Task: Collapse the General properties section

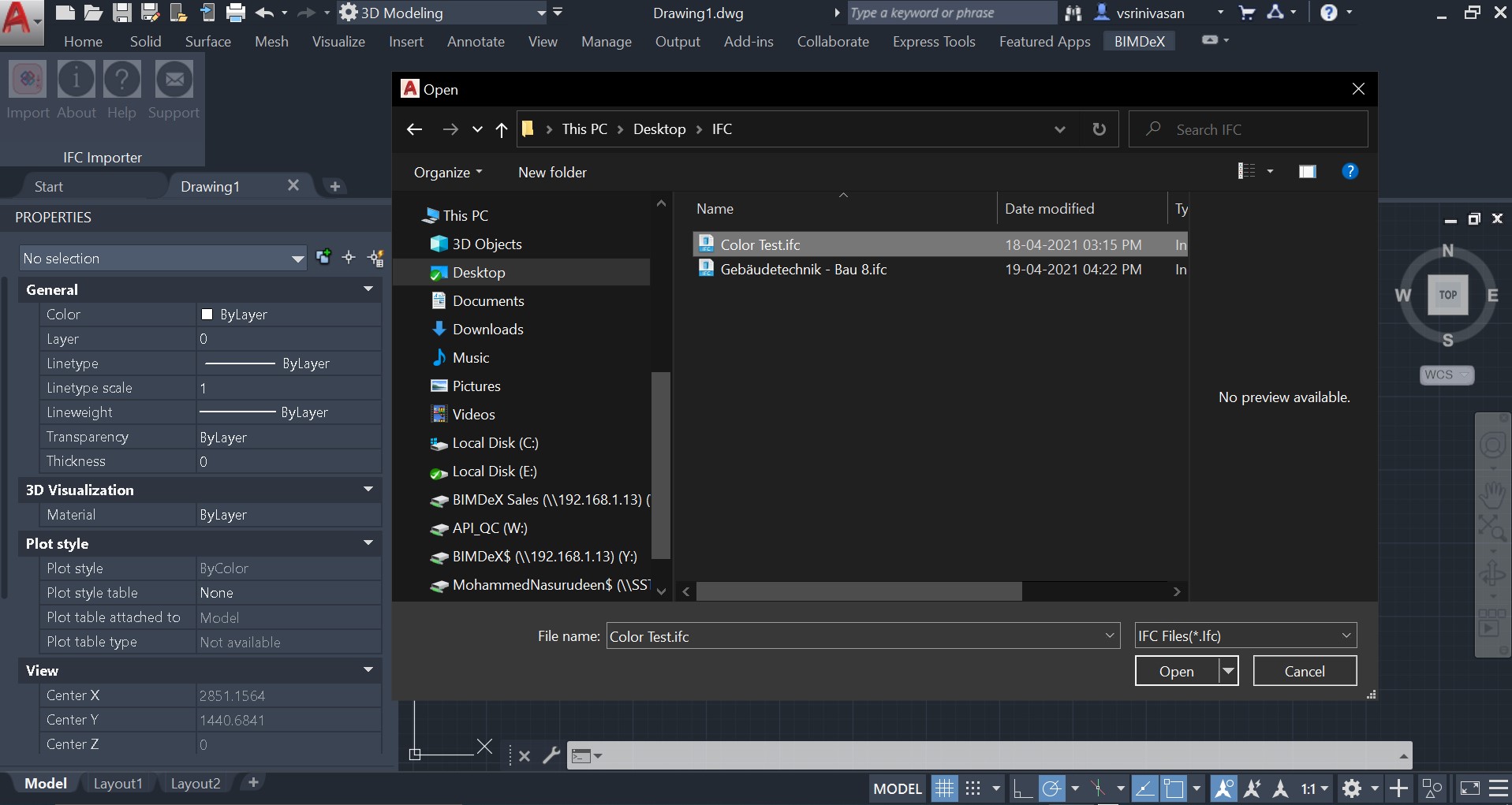Action: tap(368, 289)
